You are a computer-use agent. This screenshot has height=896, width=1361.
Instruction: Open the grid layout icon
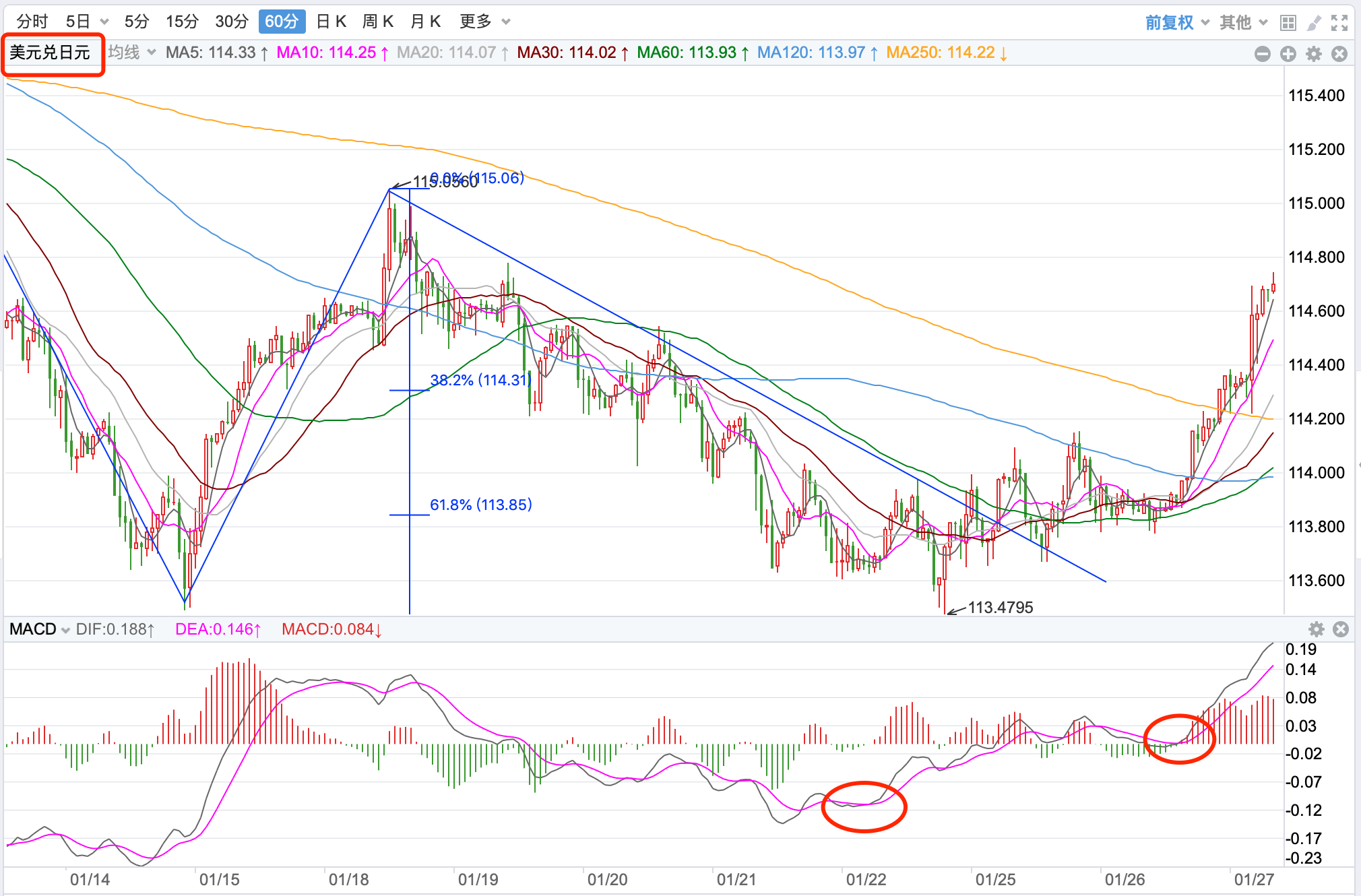point(1288,23)
